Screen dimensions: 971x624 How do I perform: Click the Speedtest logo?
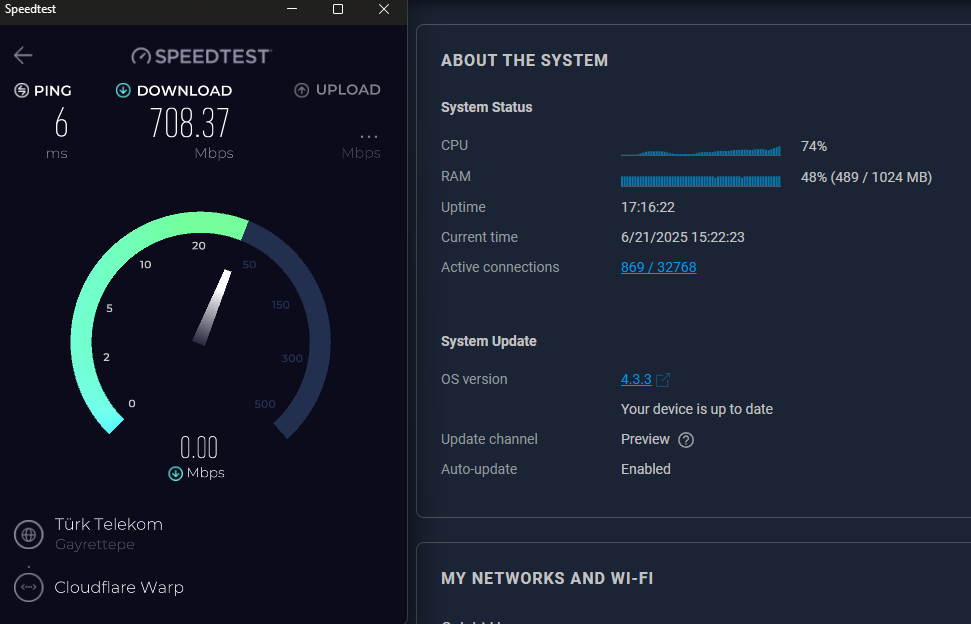coord(200,55)
